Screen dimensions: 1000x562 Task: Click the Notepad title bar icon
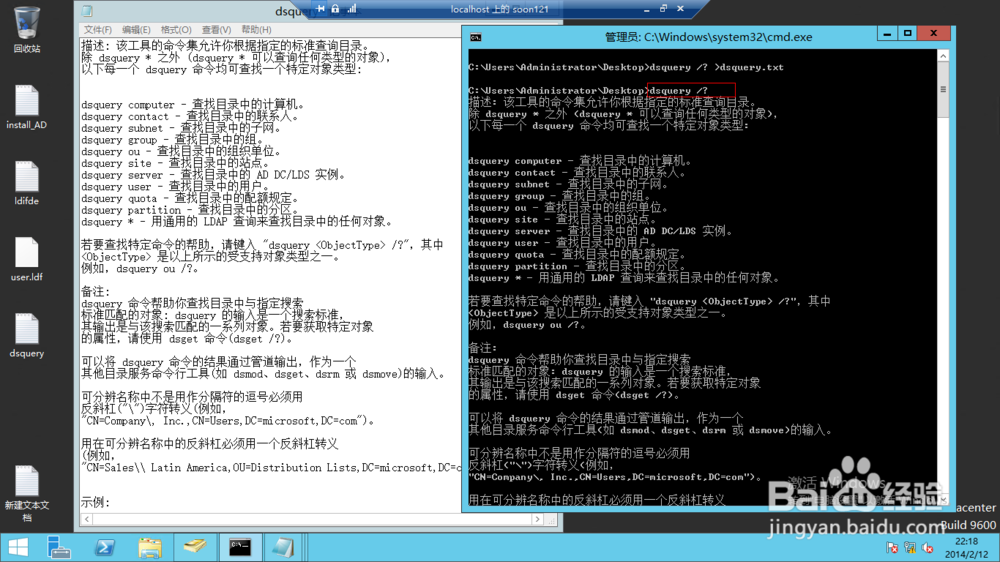[87, 11]
